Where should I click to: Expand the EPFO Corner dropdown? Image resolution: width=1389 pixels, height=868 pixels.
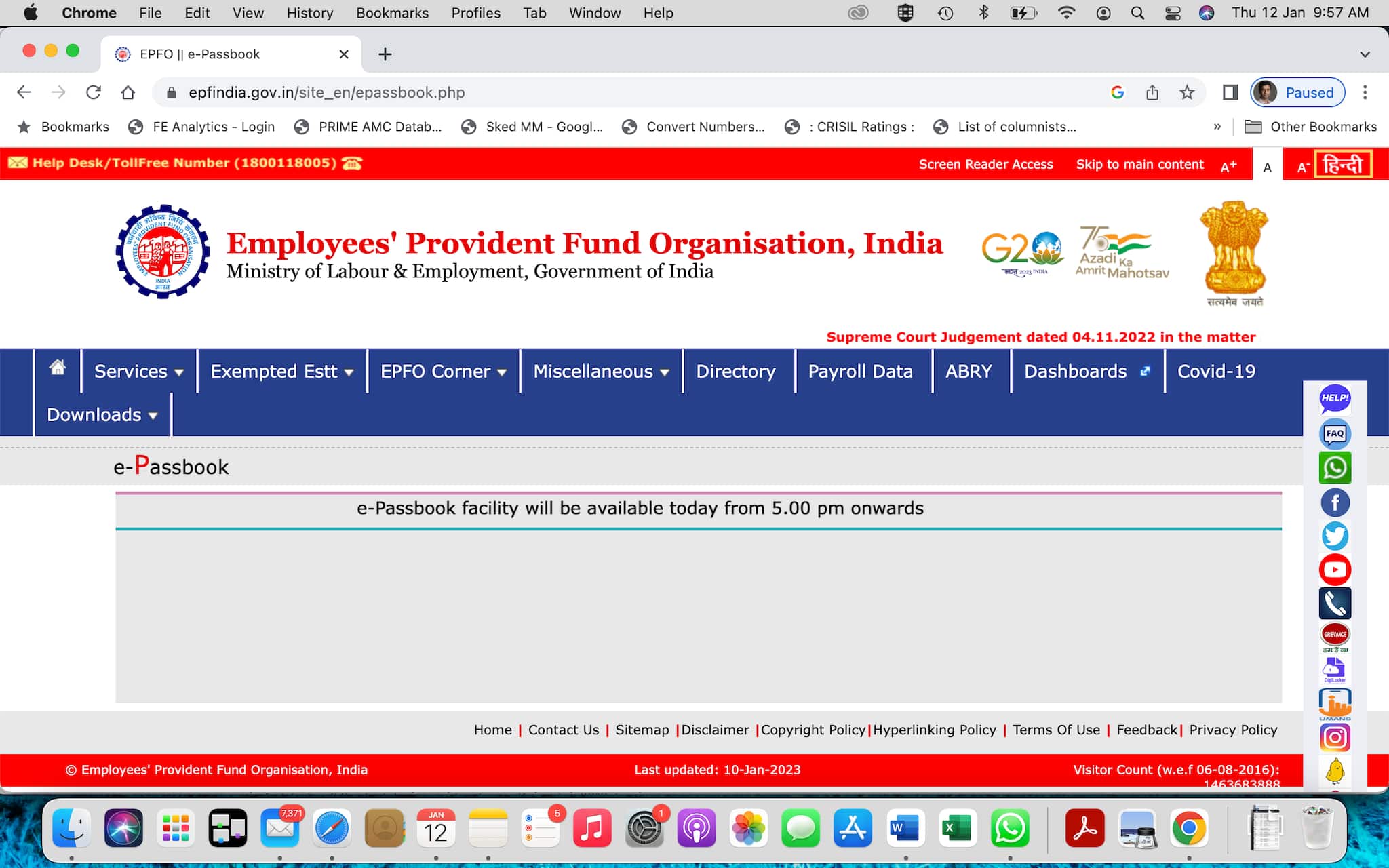tap(443, 372)
